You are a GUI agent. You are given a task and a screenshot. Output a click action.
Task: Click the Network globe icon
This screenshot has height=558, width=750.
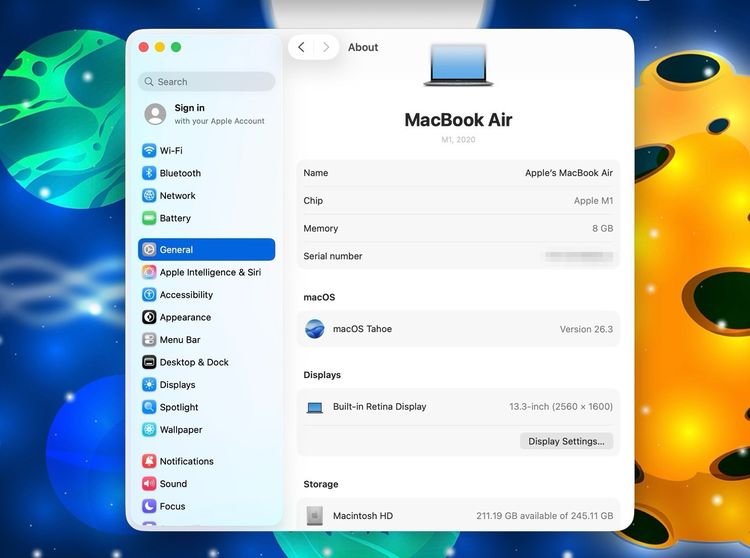(149, 196)
